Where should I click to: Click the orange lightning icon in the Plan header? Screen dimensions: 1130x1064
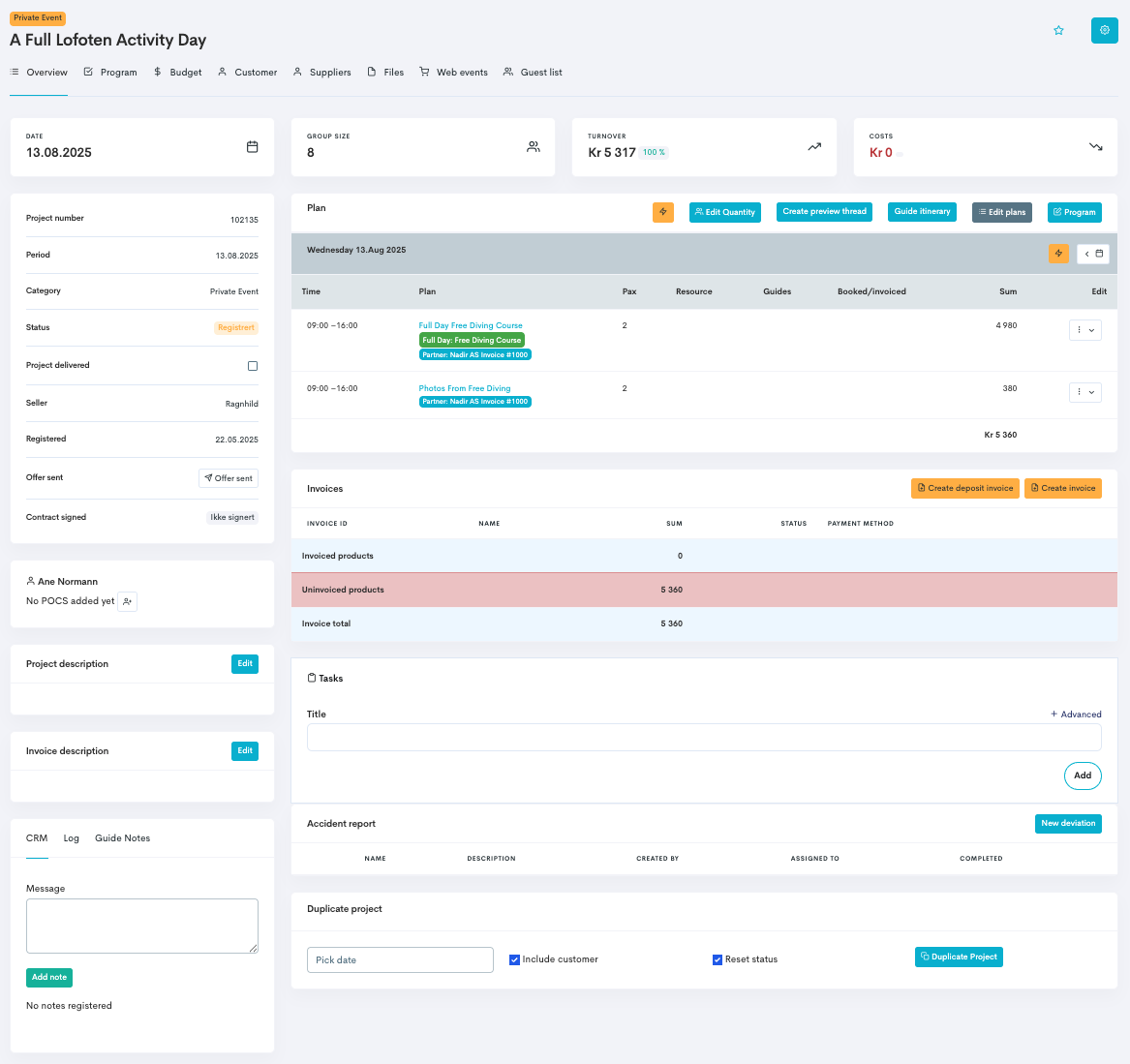pyautogui.click(x=663, y=212)
